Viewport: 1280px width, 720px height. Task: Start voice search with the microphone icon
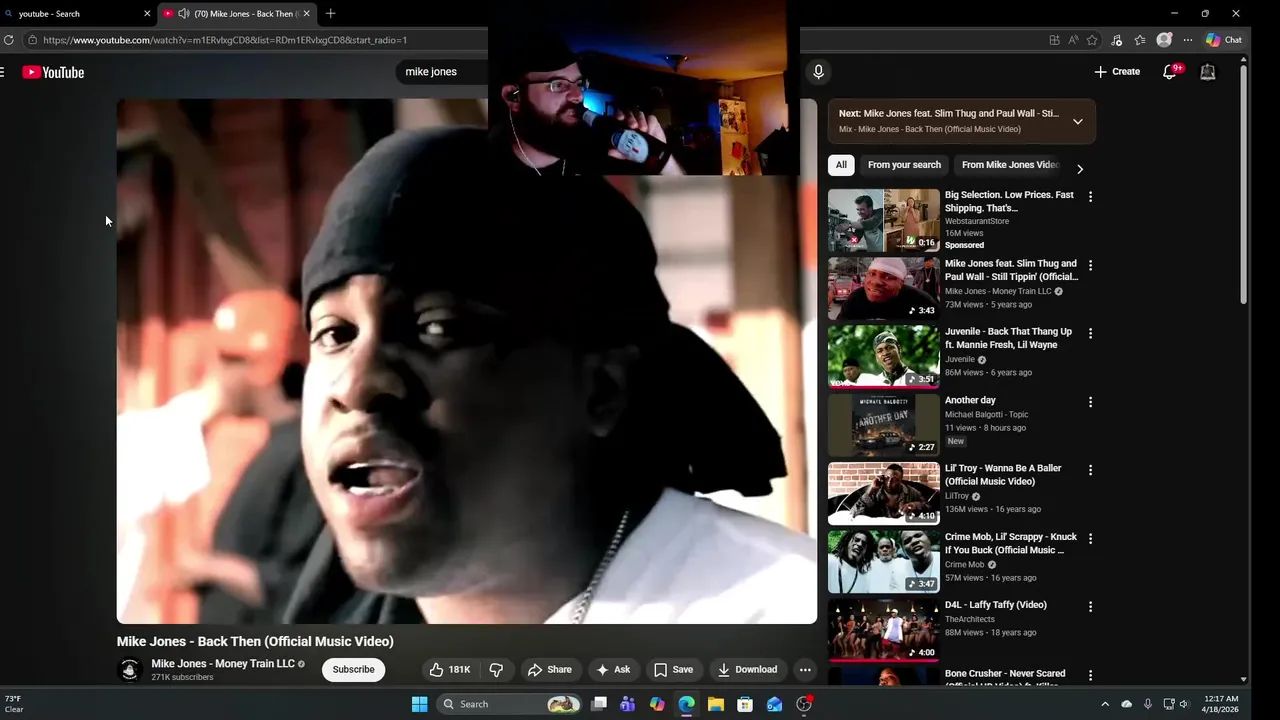(818, 72)
